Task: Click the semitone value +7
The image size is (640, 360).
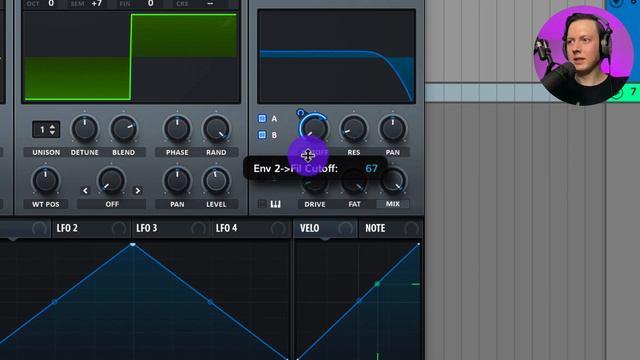Action: tap(97, 4)
